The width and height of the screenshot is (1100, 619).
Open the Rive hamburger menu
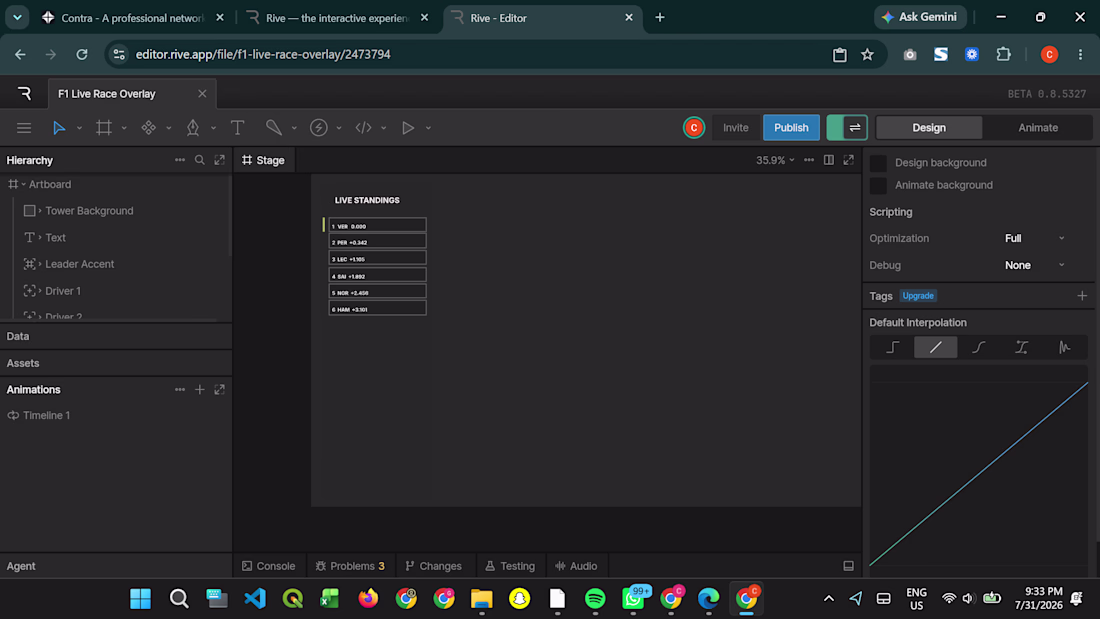(24, 128)
